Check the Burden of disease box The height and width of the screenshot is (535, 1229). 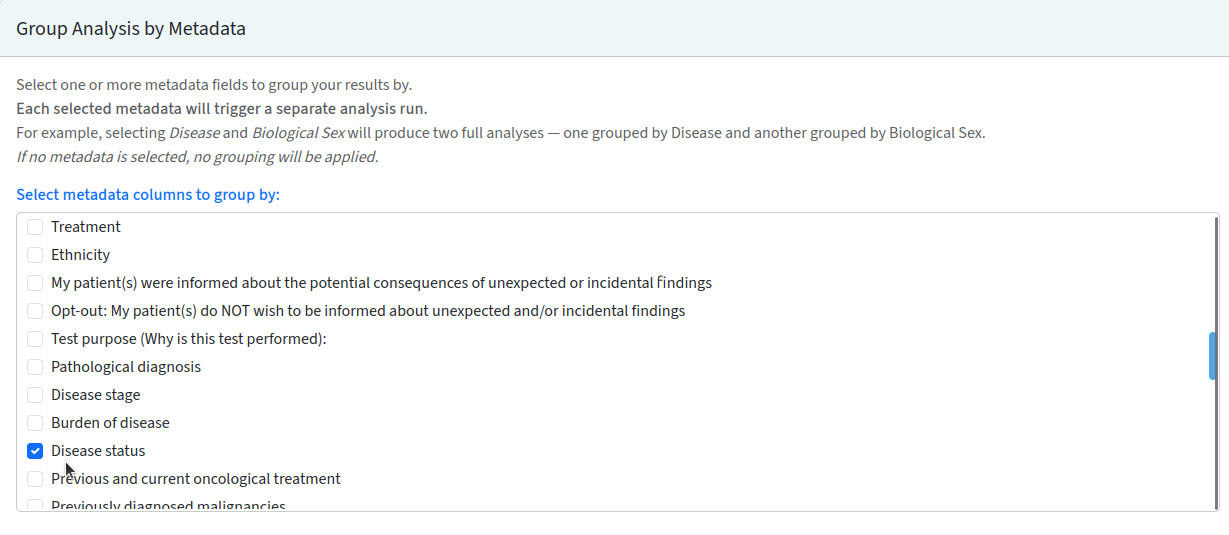35,423
